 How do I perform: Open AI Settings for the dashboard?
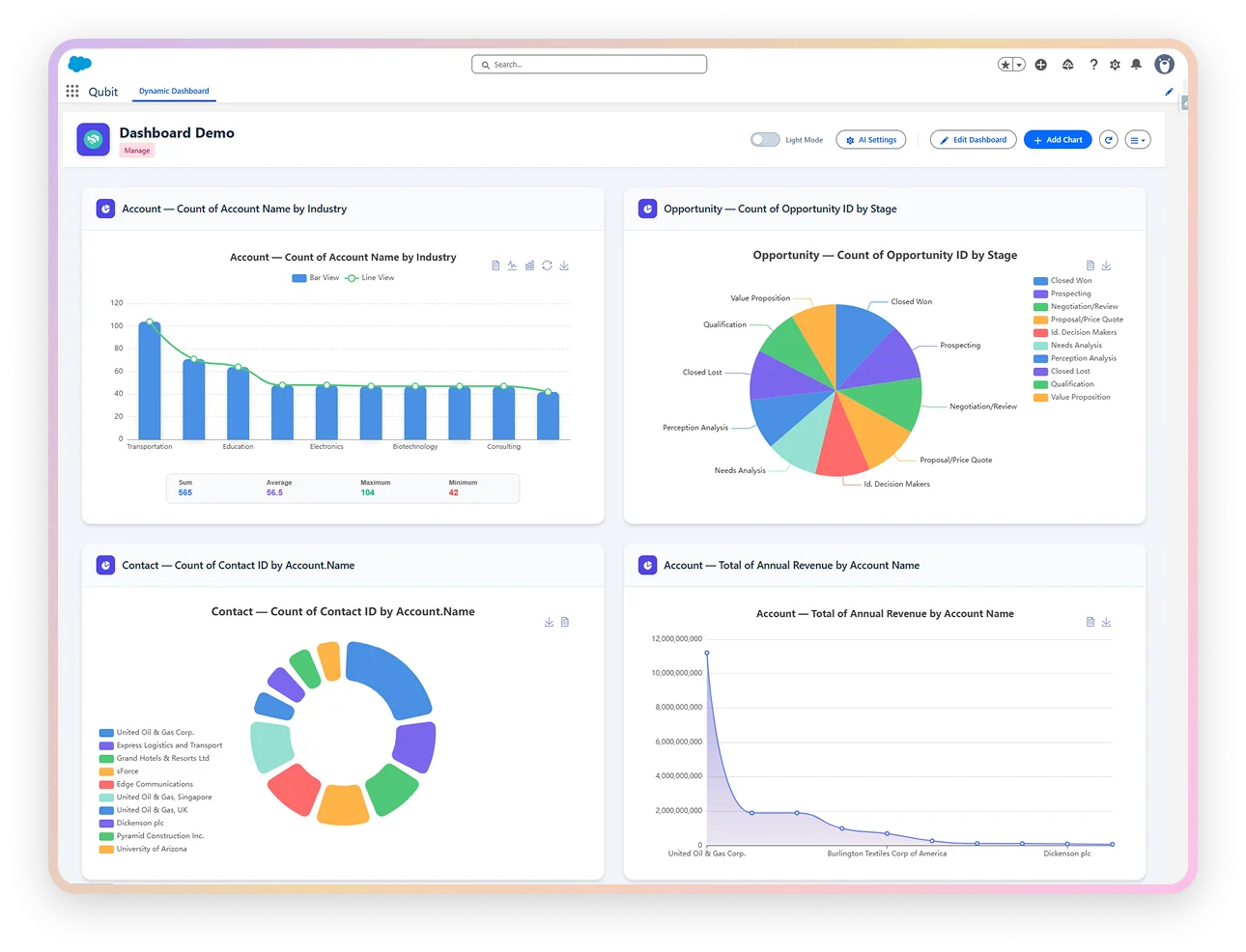point(870,139)
